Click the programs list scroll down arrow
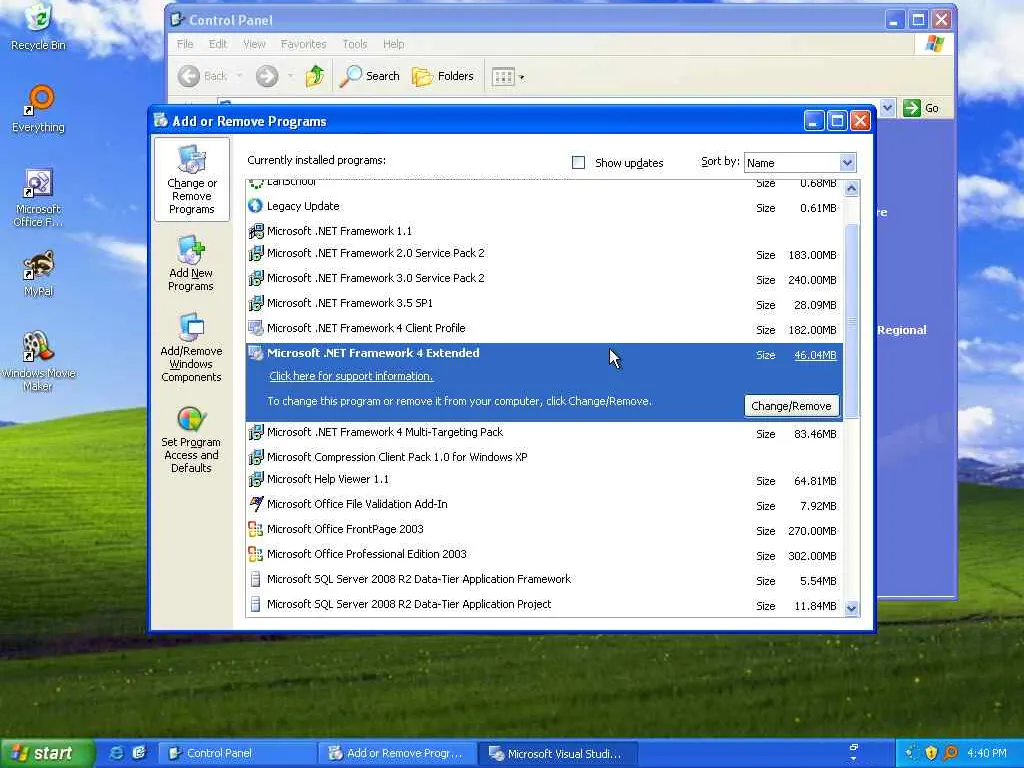The height and width of the screenshot is (768, 1024). pyautogui.click(x=851, y=608)
